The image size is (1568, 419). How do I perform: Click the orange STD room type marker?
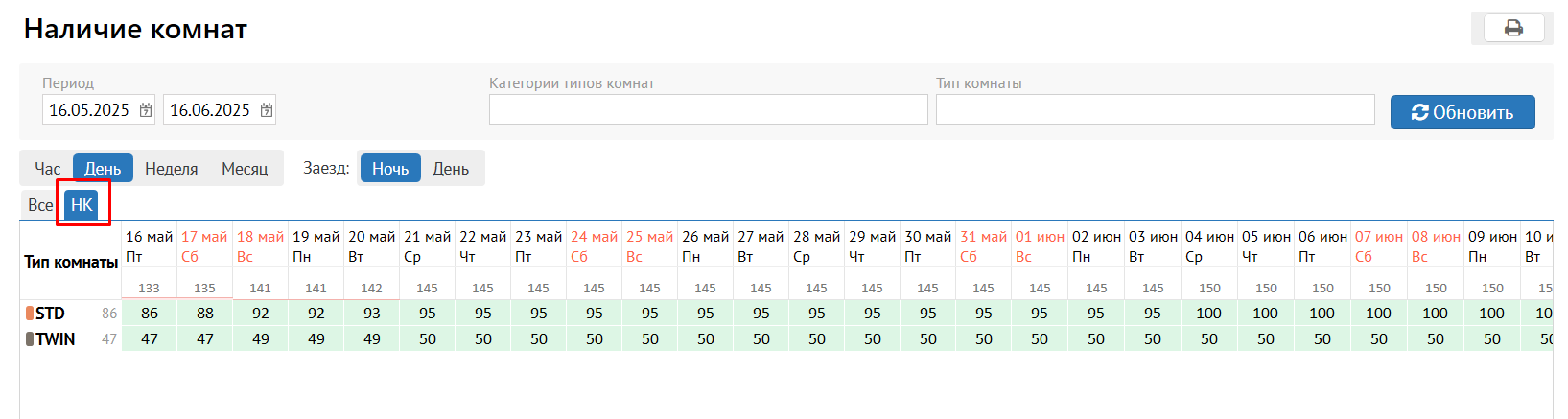click(30, 314)
